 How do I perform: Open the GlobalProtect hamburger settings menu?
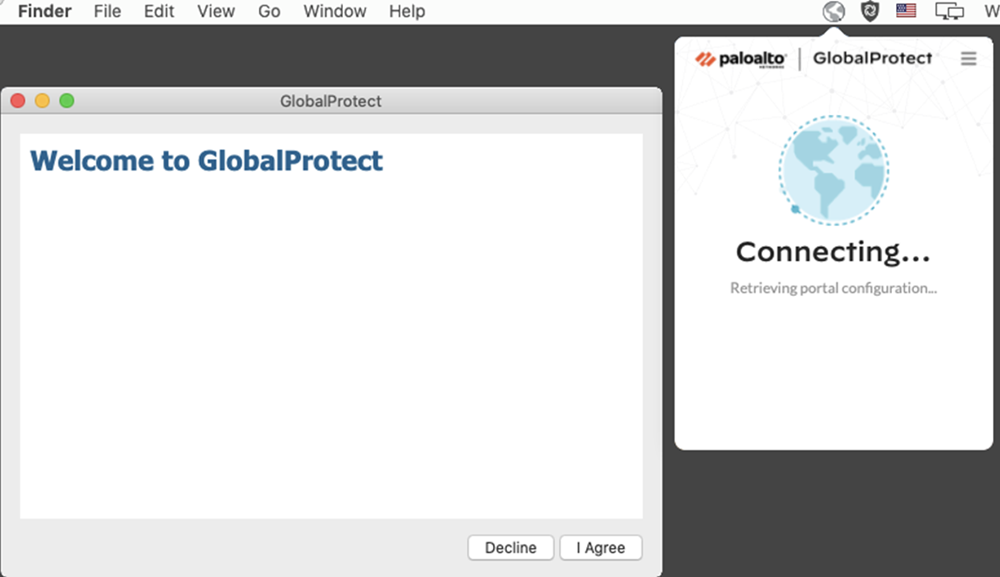click(x=968, y=59)
